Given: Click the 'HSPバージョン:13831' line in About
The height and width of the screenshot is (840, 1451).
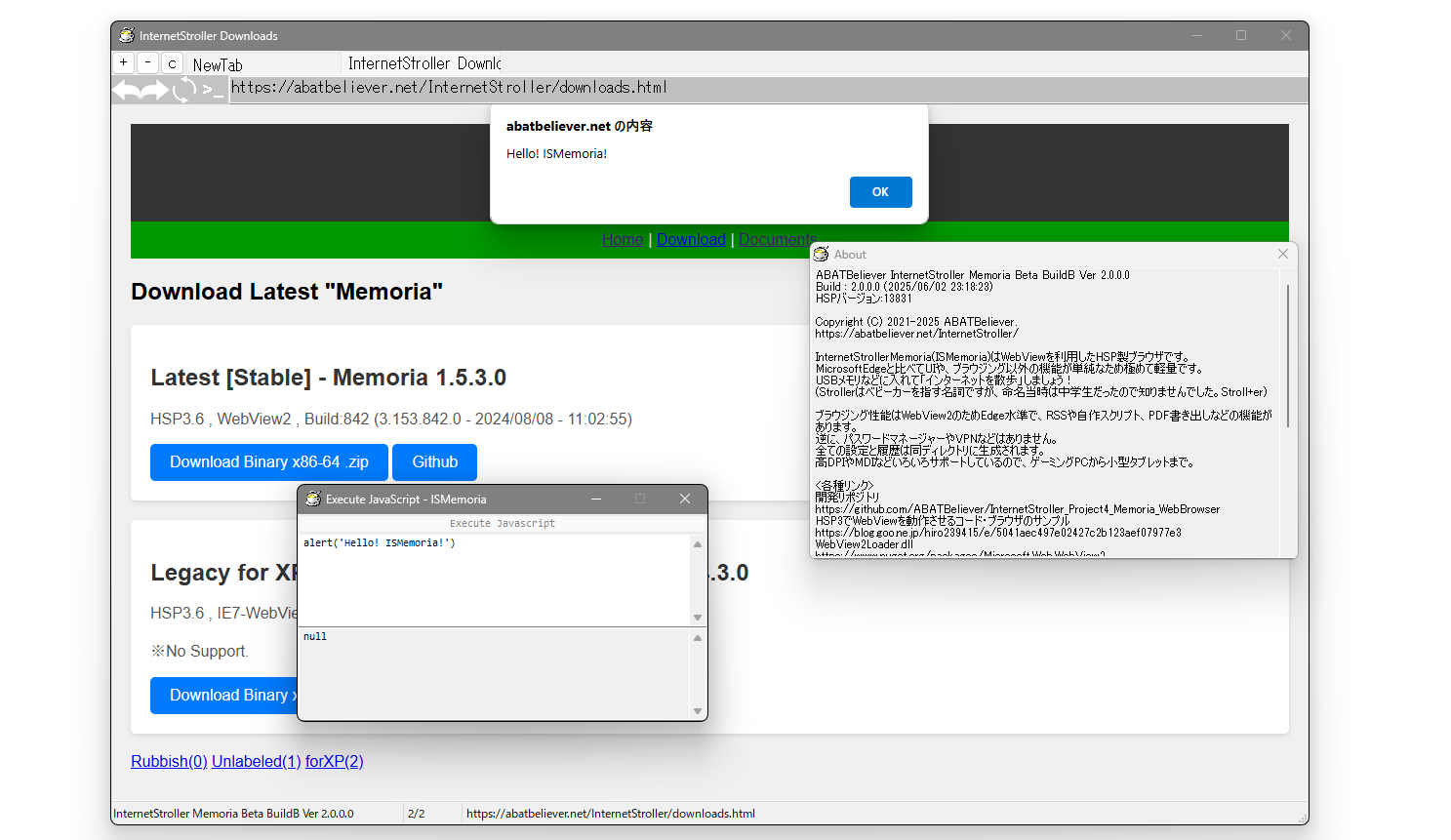Looking at the screenshot, I should tap(864, 299).
